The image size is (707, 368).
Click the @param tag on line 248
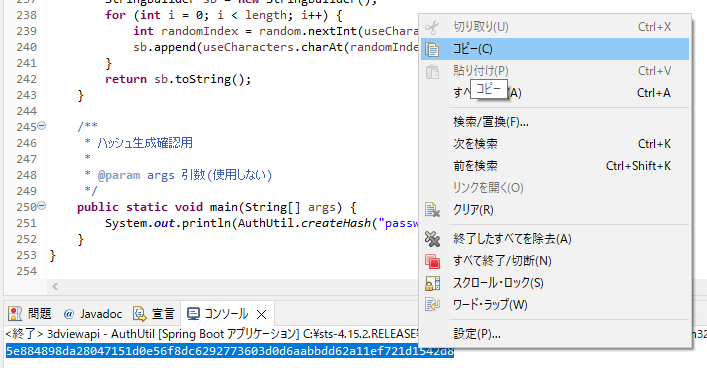(119, 175)
